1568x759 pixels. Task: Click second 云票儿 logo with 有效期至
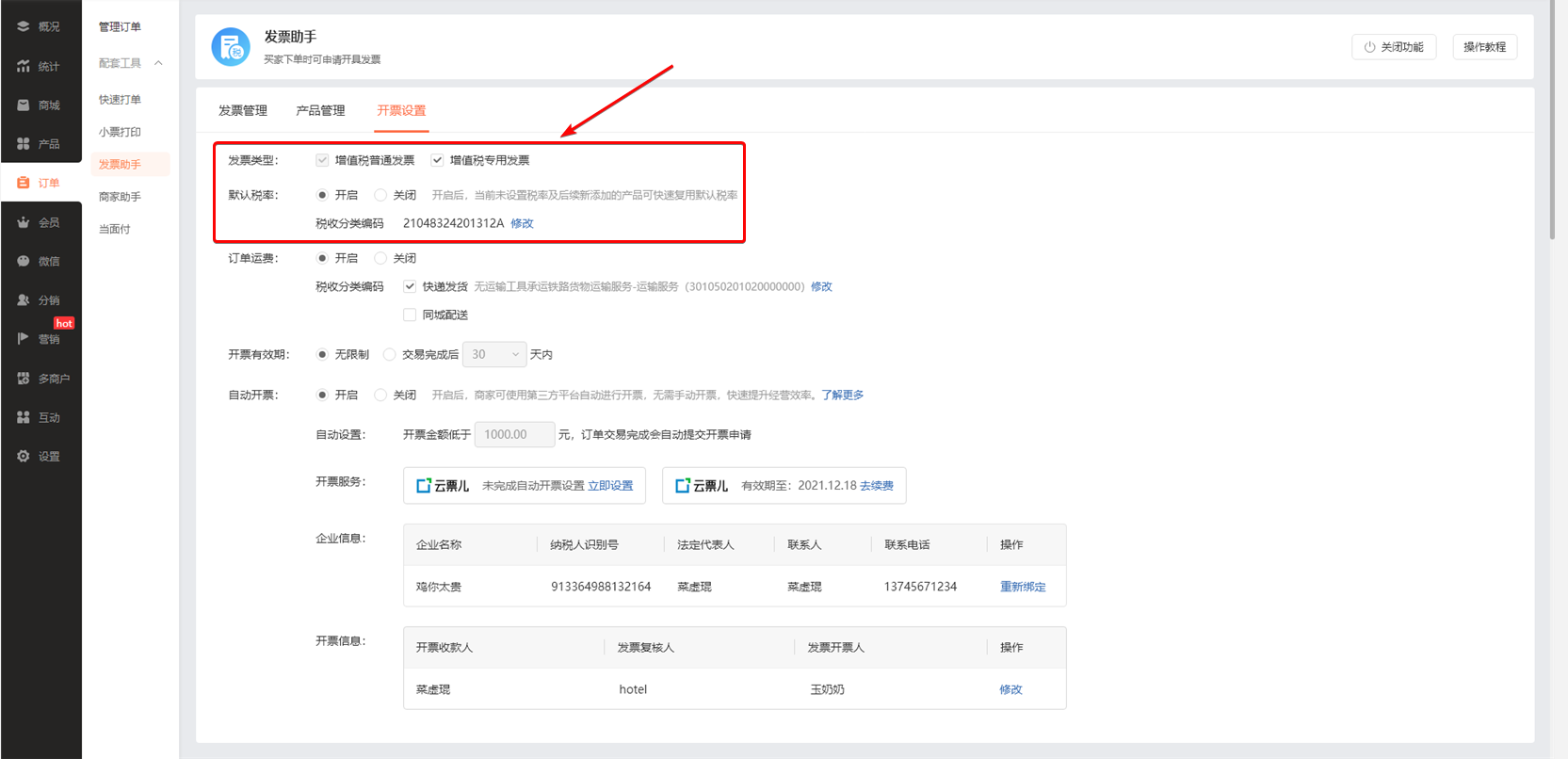point(702,486)
